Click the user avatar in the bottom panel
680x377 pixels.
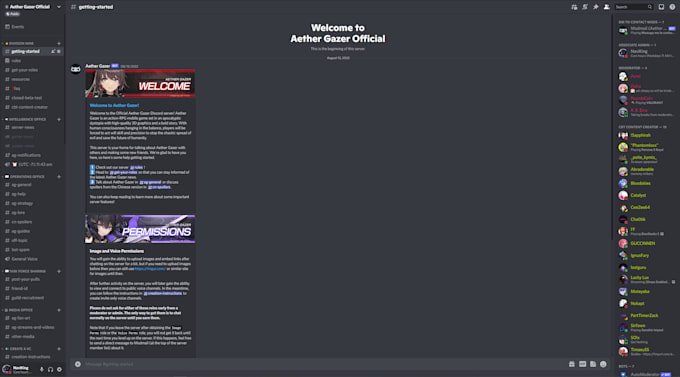[7, 369]
